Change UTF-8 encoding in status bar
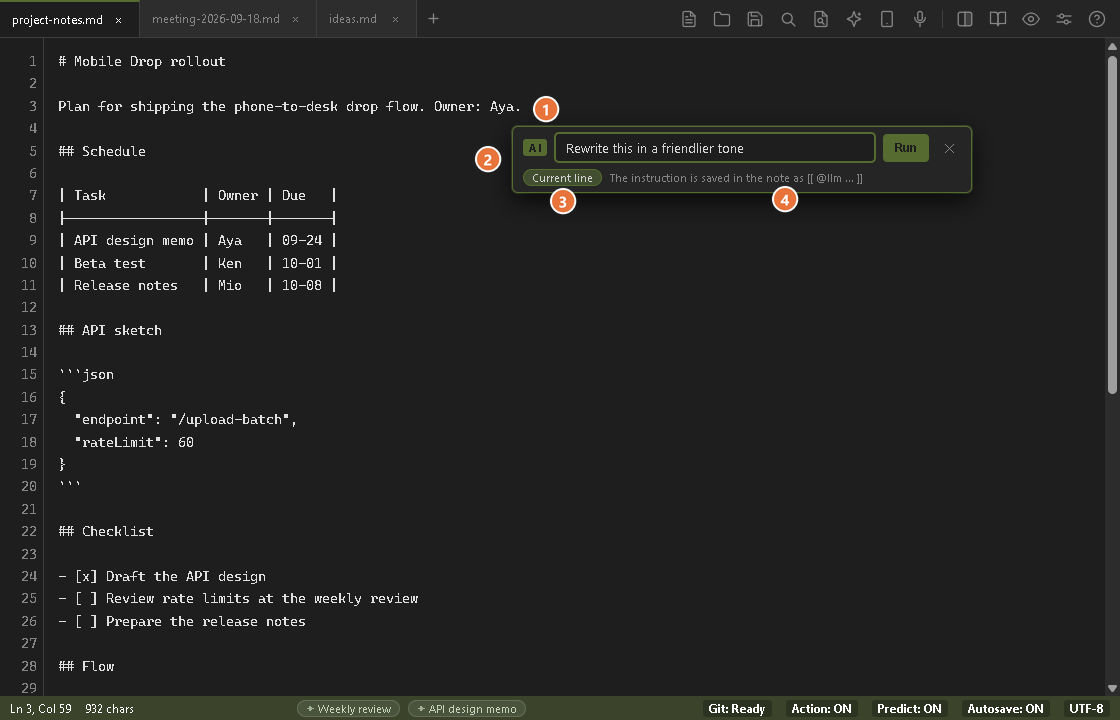This screenshot has height=720, width=1120. click(1086, 709)
